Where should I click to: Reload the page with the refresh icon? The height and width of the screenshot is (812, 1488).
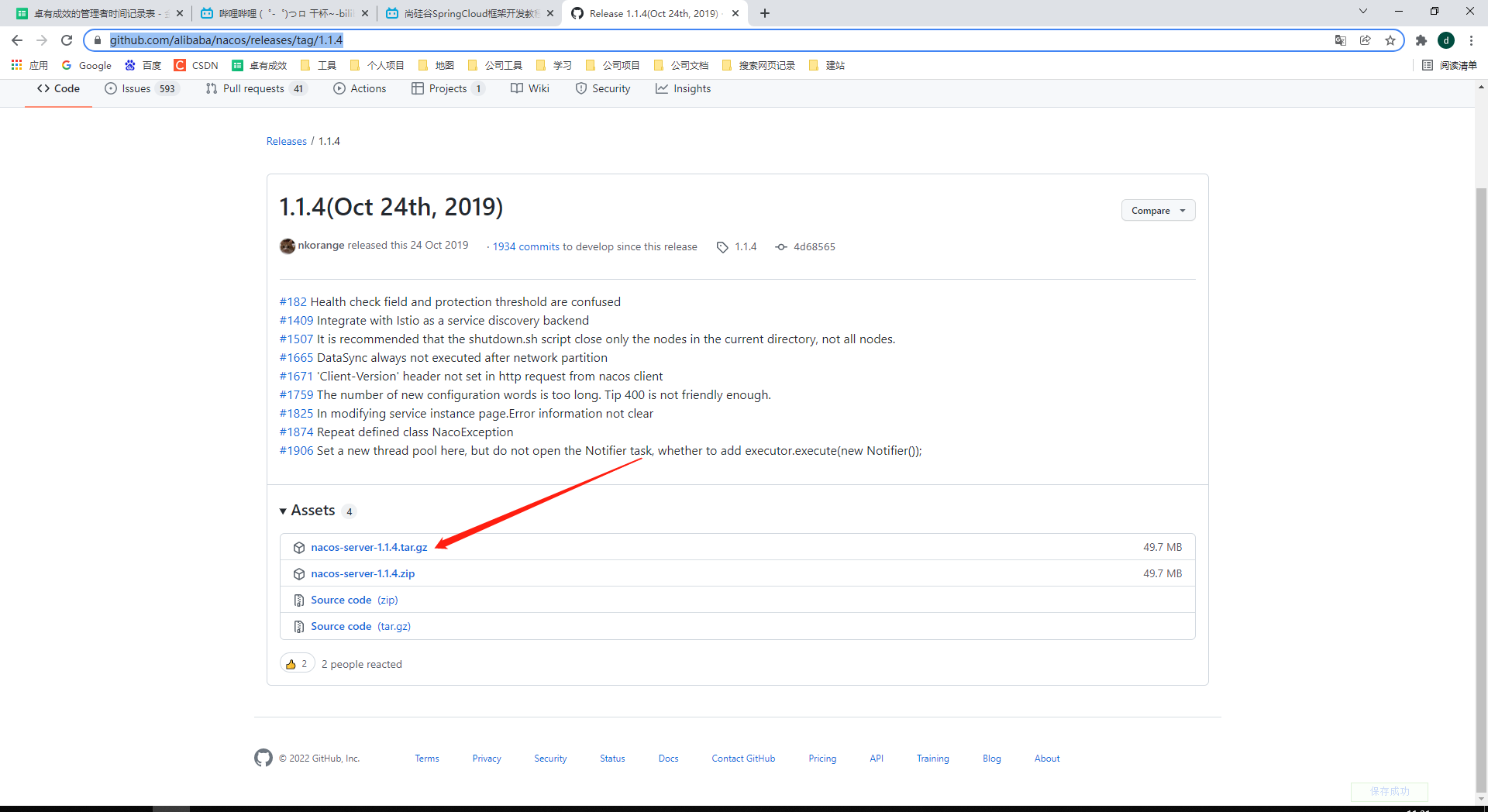(x=67, y=40)
